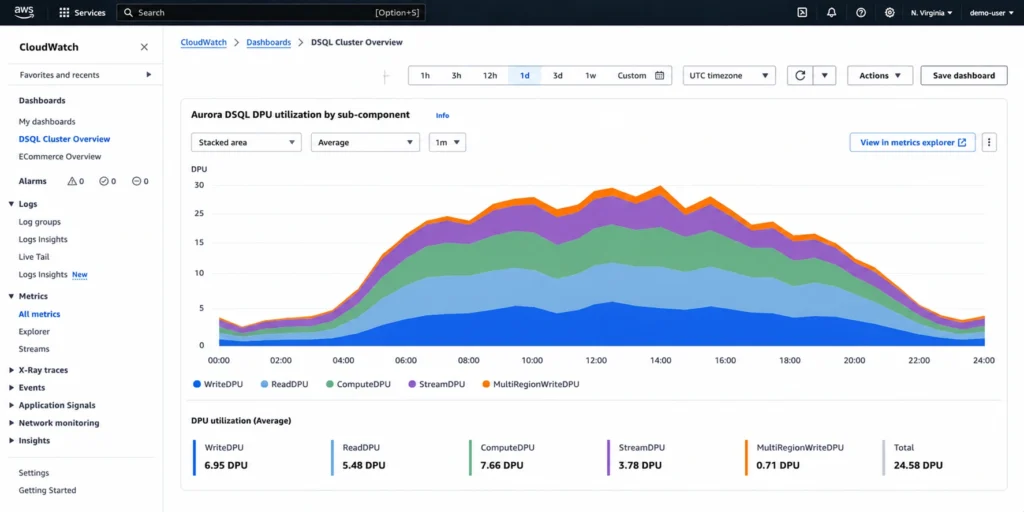Open the Services grid menu
The height and width of the screenshot is (512, 1024).
[x=82, y=12]
